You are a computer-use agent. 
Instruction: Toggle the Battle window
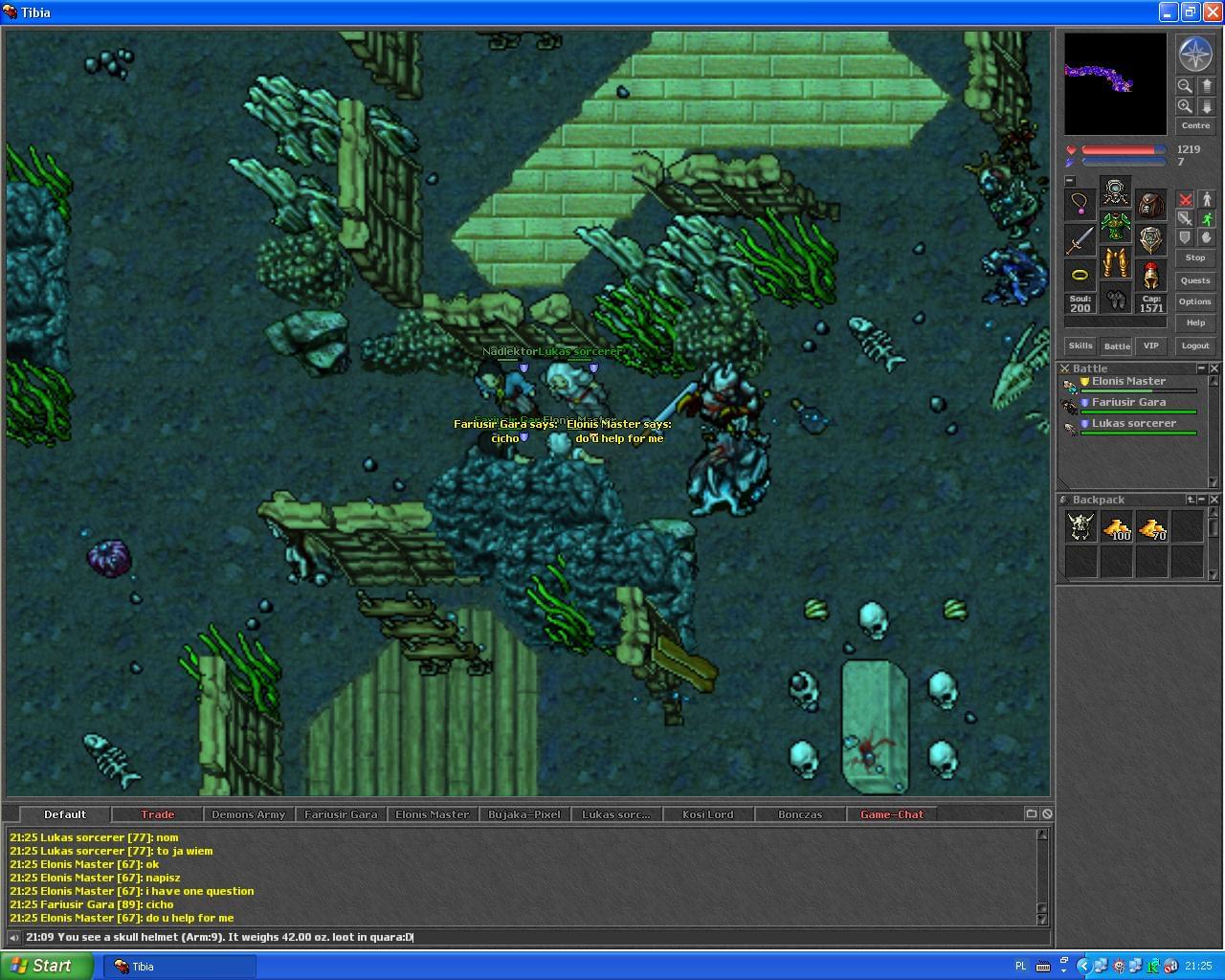[x=1117, y=345]
